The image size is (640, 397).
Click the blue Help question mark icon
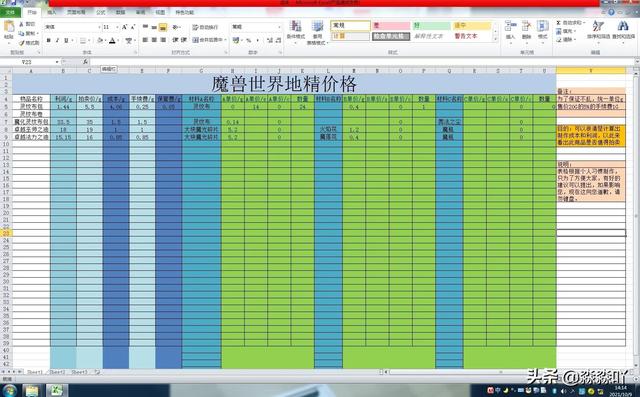click(x=611, y=12)
